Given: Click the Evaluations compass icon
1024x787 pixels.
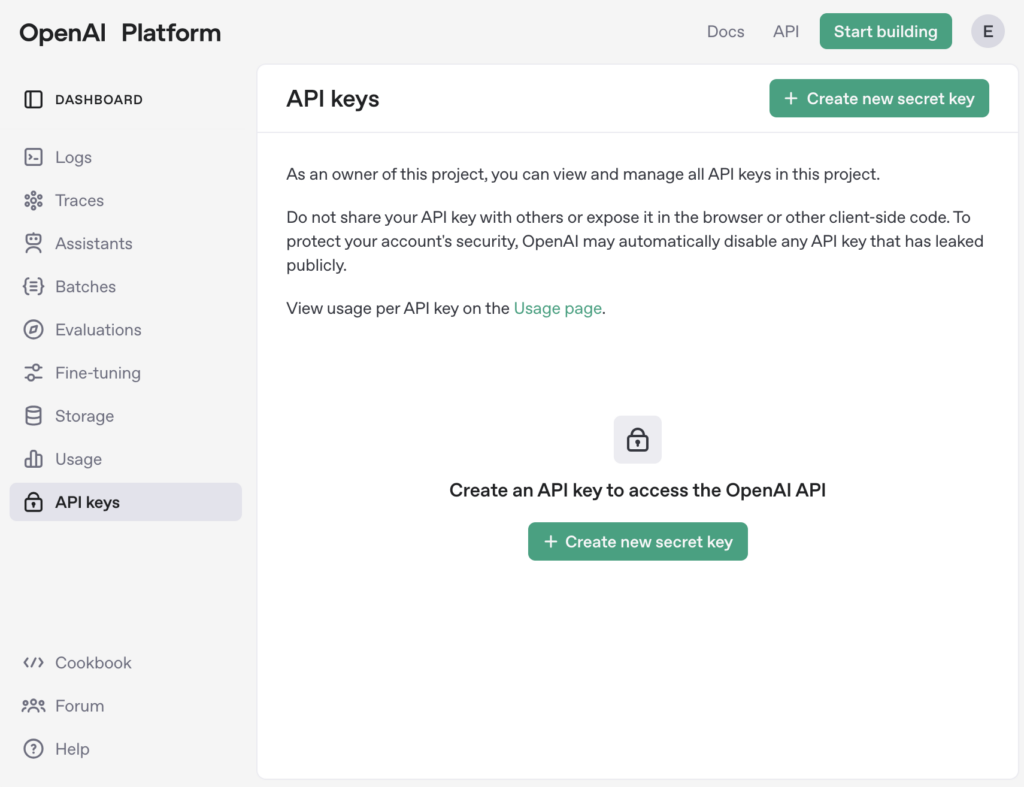Looking at the screenshot, I should click(x=33, y=330).
